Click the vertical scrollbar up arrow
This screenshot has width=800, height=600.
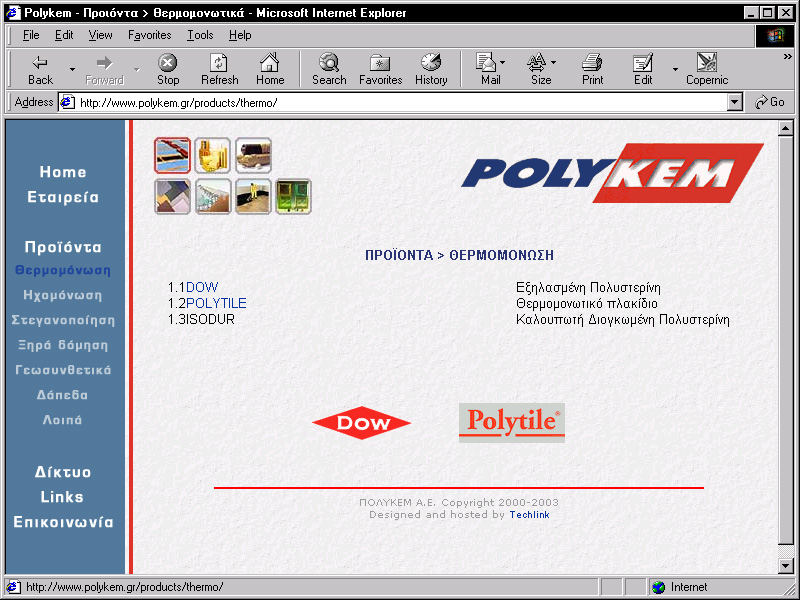point(786,129)
